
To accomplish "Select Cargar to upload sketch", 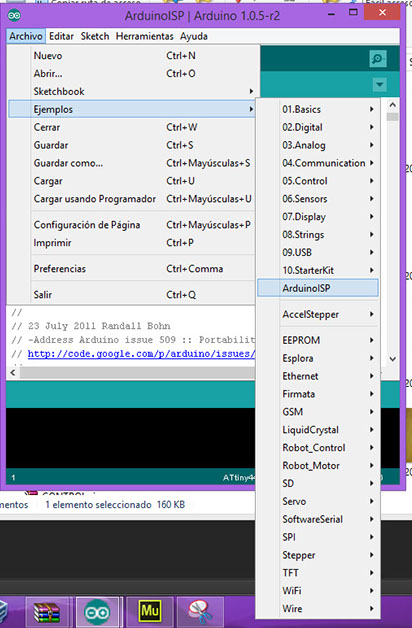I will point(131,181).
